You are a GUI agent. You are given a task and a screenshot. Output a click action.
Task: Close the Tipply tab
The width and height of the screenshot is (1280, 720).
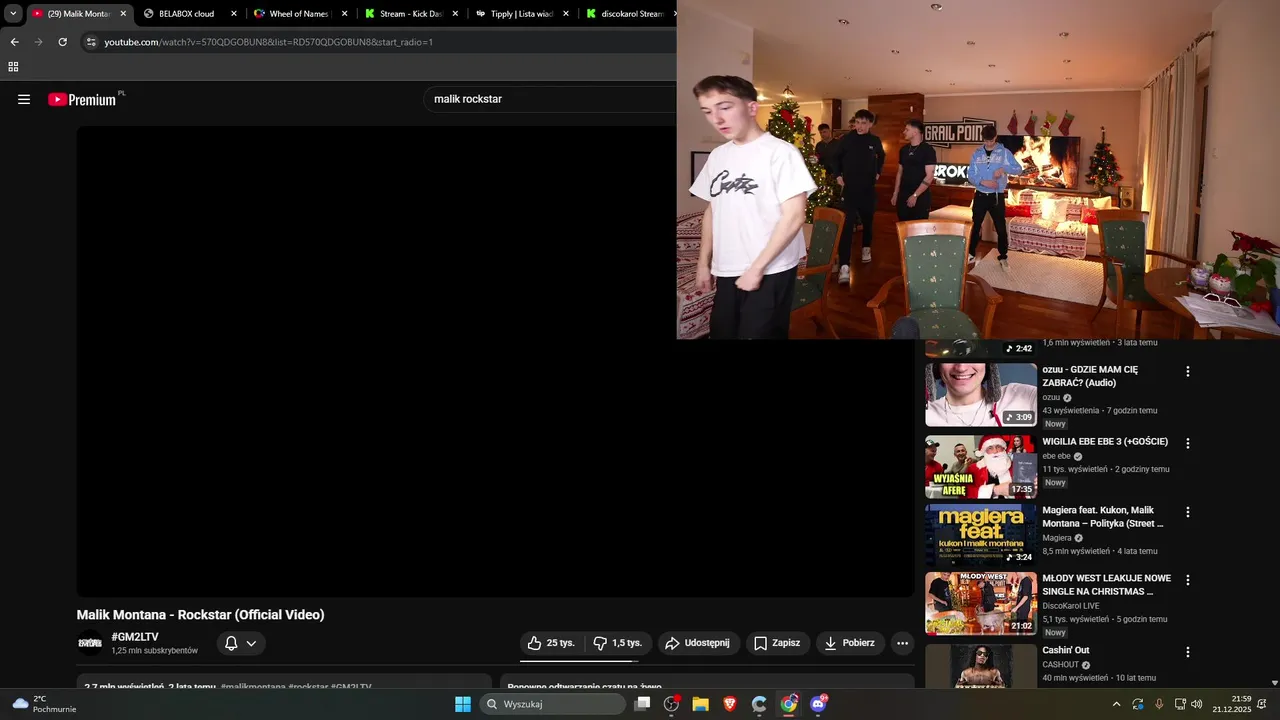coord(566,14)
